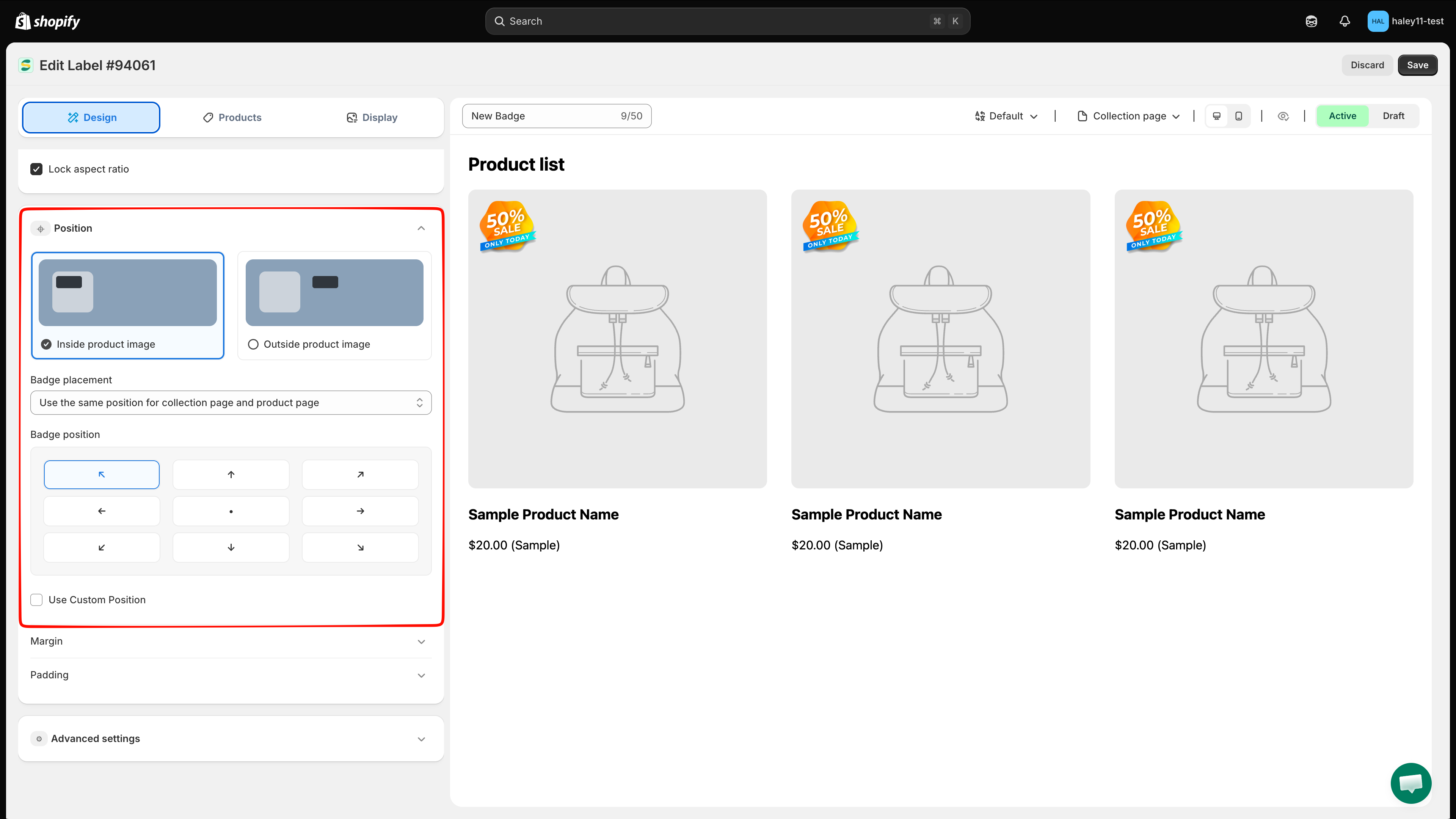Screen dimensions: 1456x819
Task: Toggle Lock aspect ratio checkbox
Action: [x=36, y=169]
